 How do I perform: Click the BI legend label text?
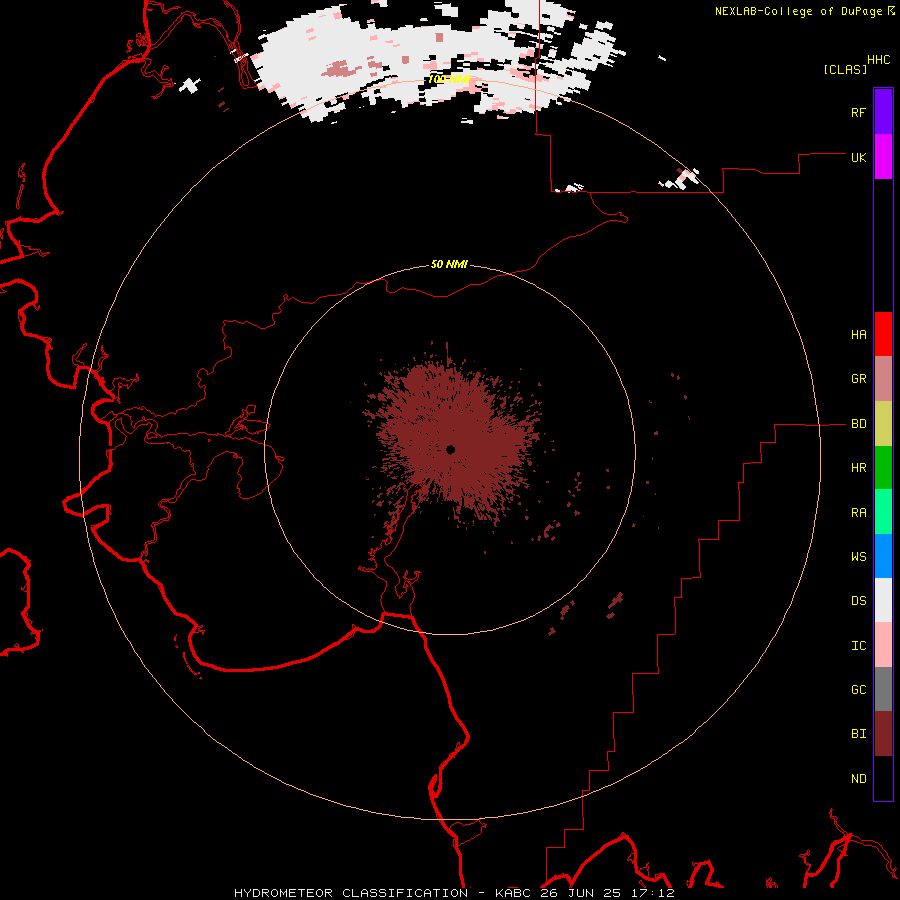tap(859, 734)
